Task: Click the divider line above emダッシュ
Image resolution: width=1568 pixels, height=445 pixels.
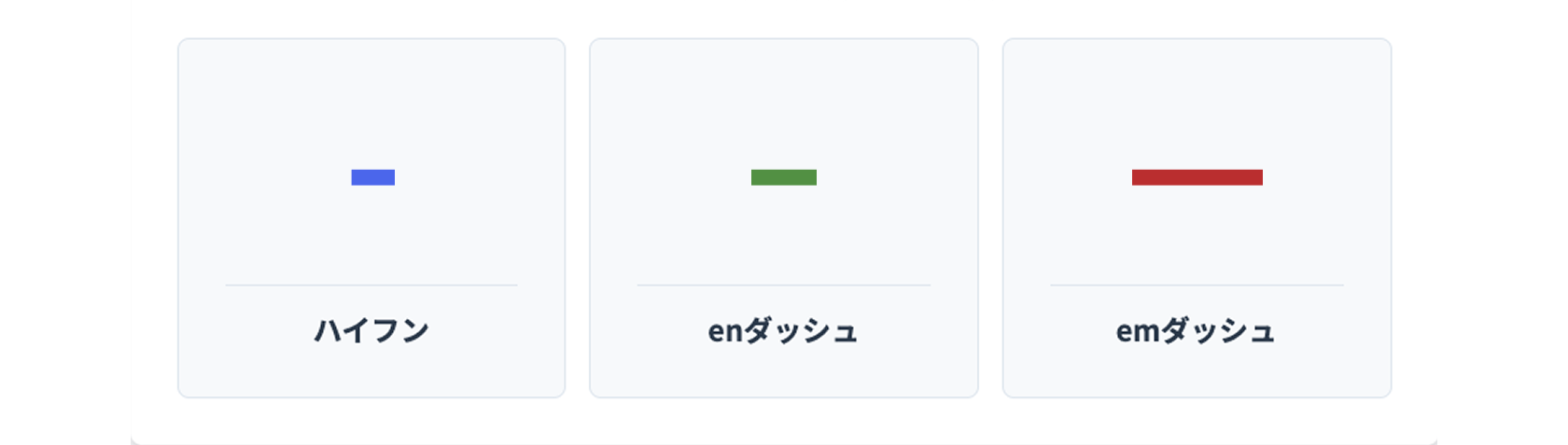Action: (1197, 285)
